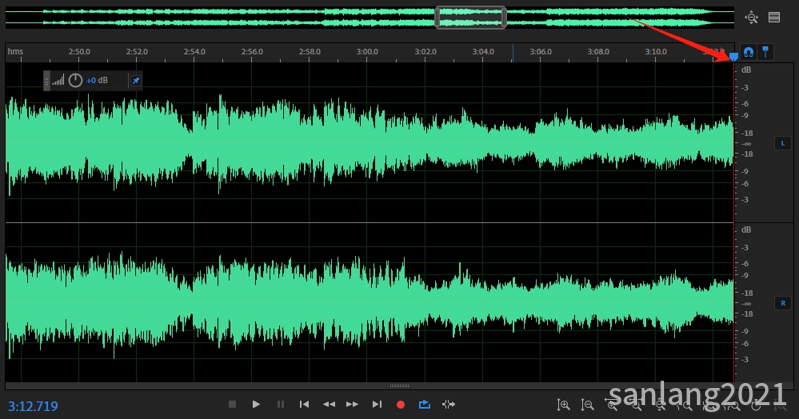This screenshot has height=419, width=799.
Task: Jump to the next marker
Action: [x=377, y=404]
